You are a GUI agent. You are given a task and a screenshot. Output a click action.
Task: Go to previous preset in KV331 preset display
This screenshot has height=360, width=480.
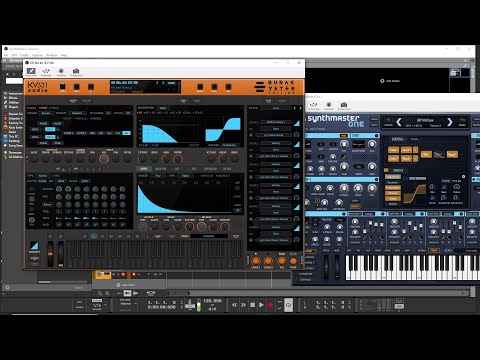pos(157,83)
